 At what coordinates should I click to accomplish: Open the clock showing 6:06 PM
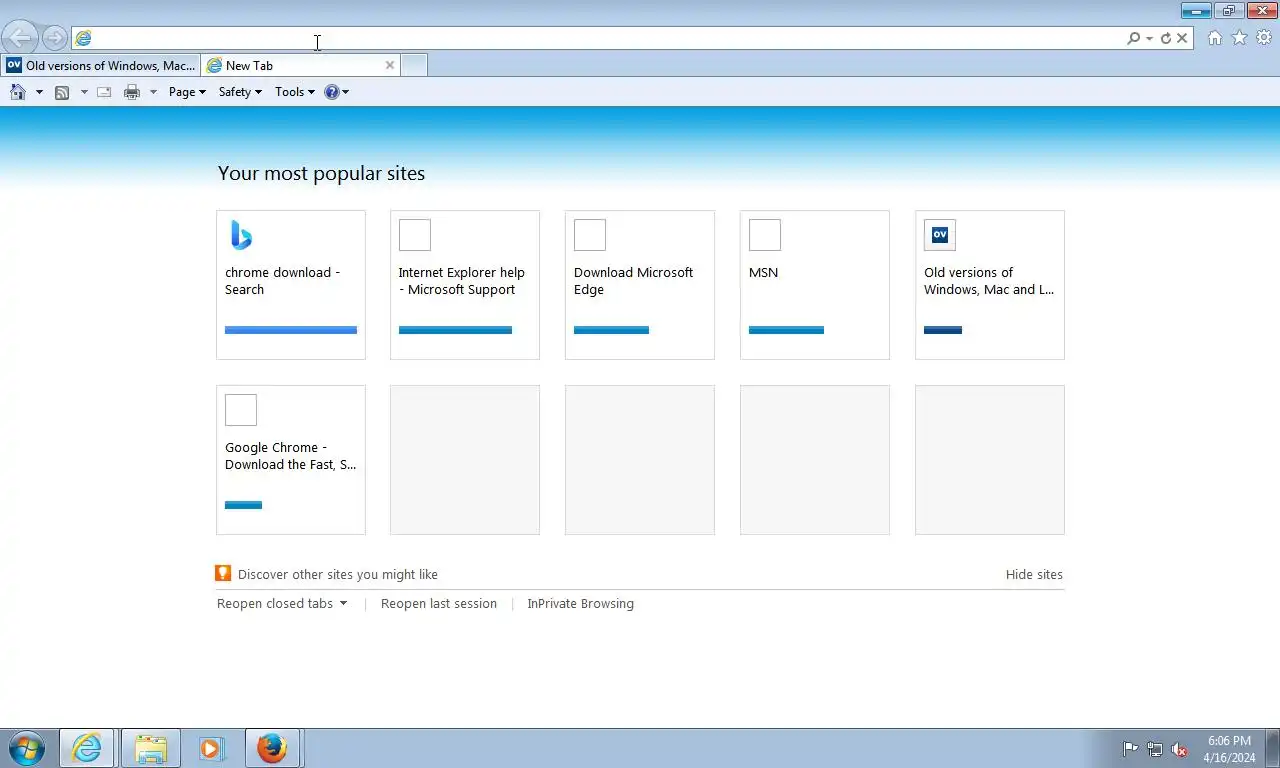click(1230, 749)
